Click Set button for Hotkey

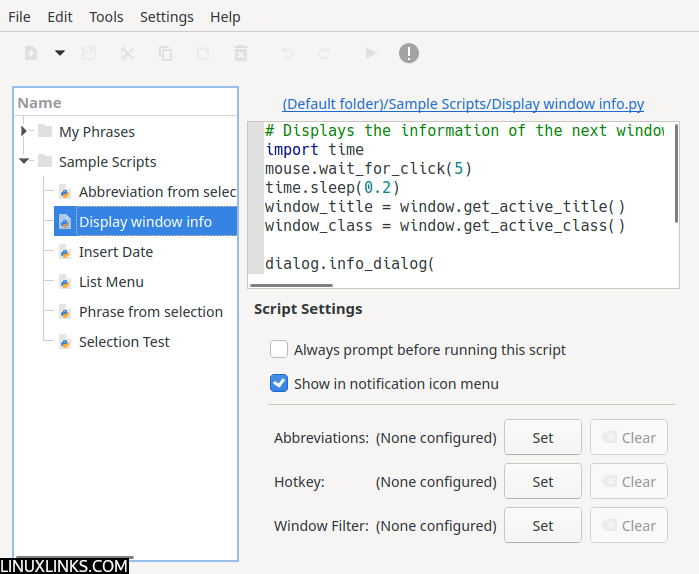[x=543, y=481]
